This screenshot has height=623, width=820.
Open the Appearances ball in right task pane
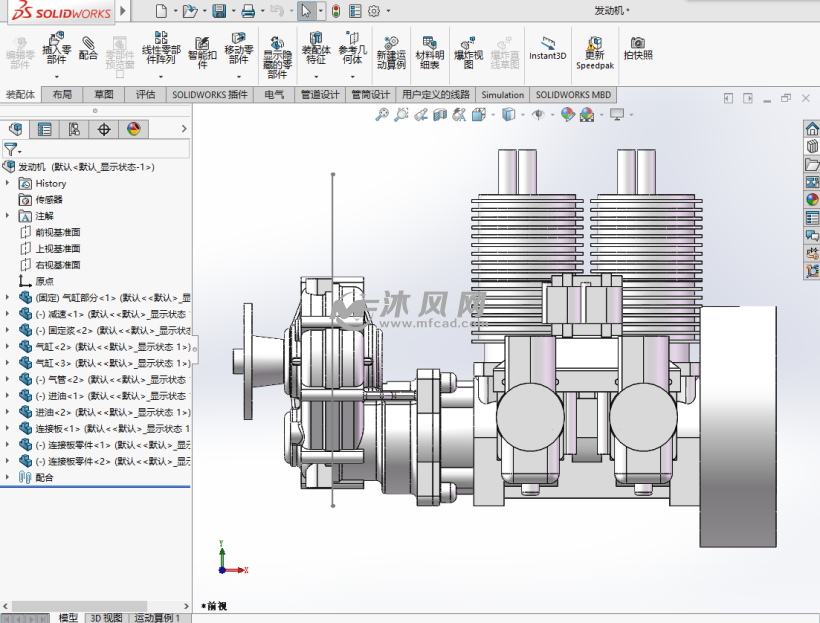812,198
